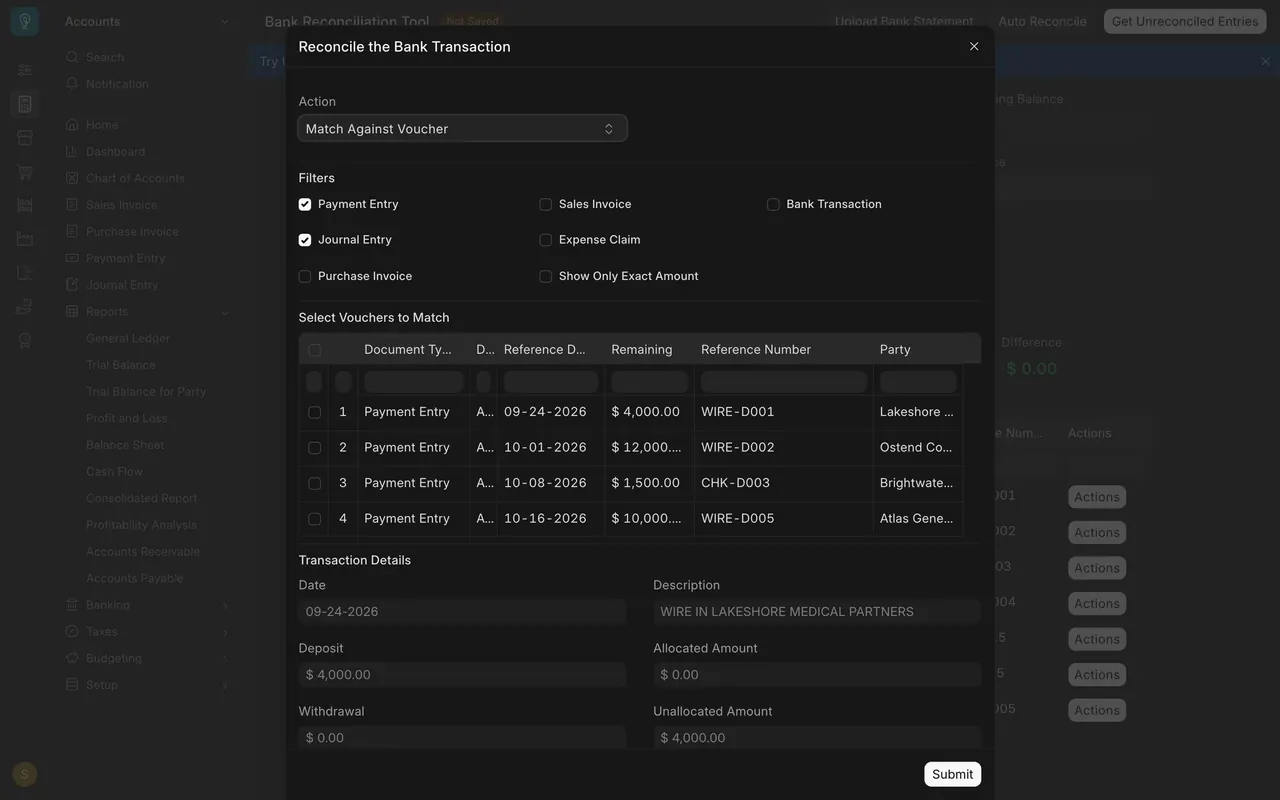Open Accounts Receivable in the sidebar
The height and width of the screenshot is (800, 1280).
[143, 552]
